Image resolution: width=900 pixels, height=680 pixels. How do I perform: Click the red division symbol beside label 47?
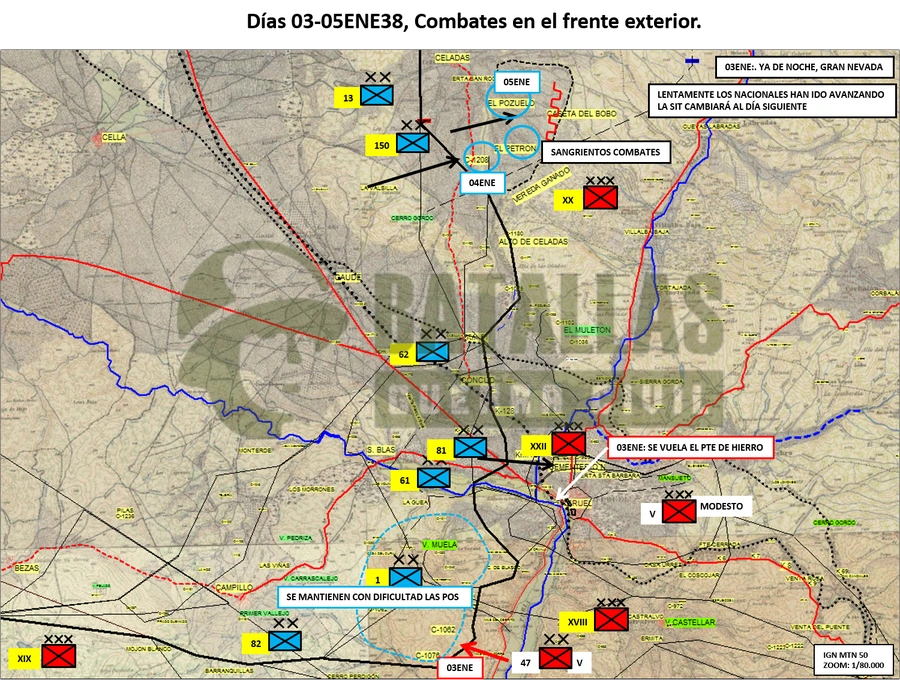point(556,658)
